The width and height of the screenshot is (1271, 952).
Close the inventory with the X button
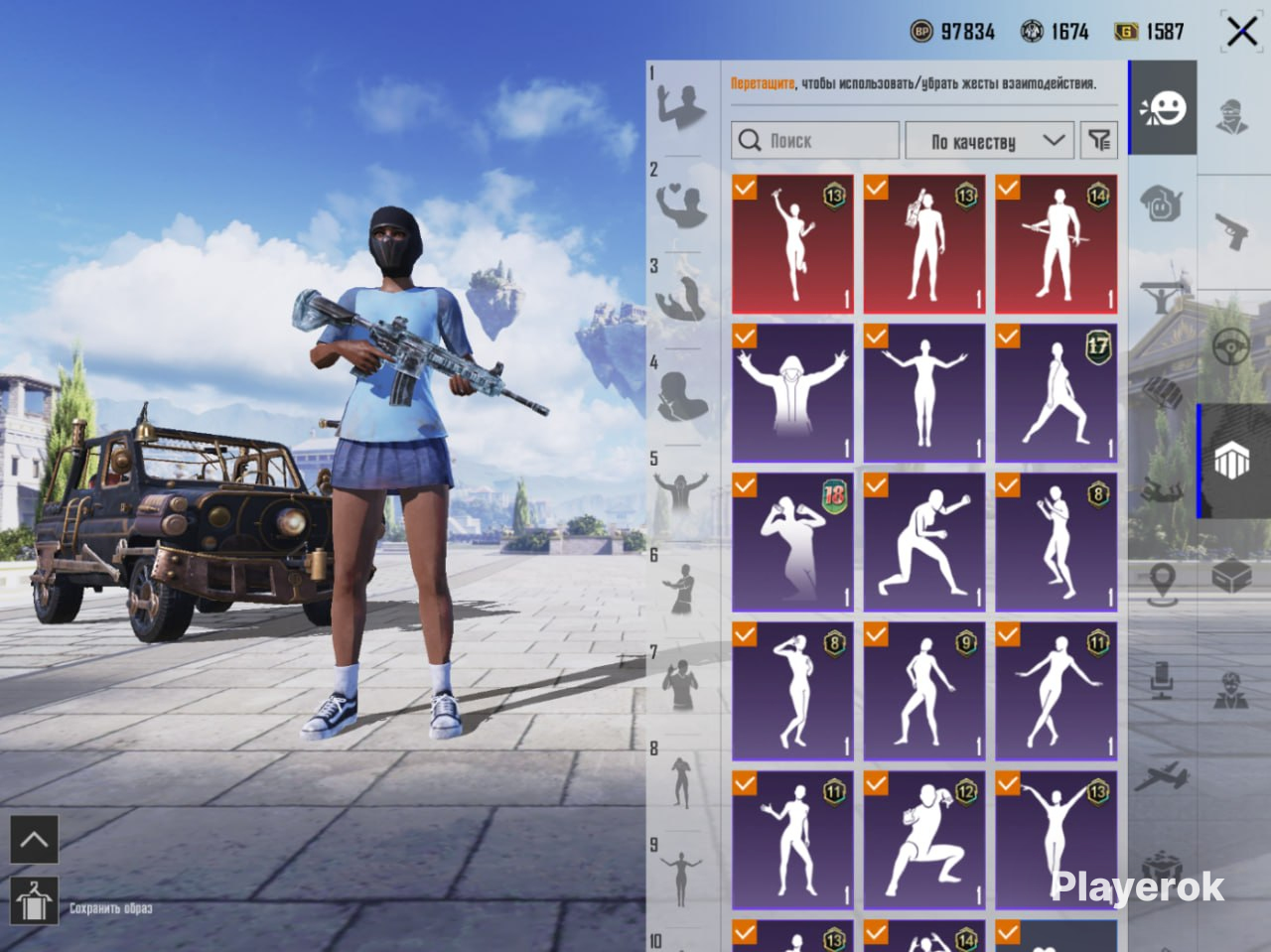click(x=1241, y=32)
